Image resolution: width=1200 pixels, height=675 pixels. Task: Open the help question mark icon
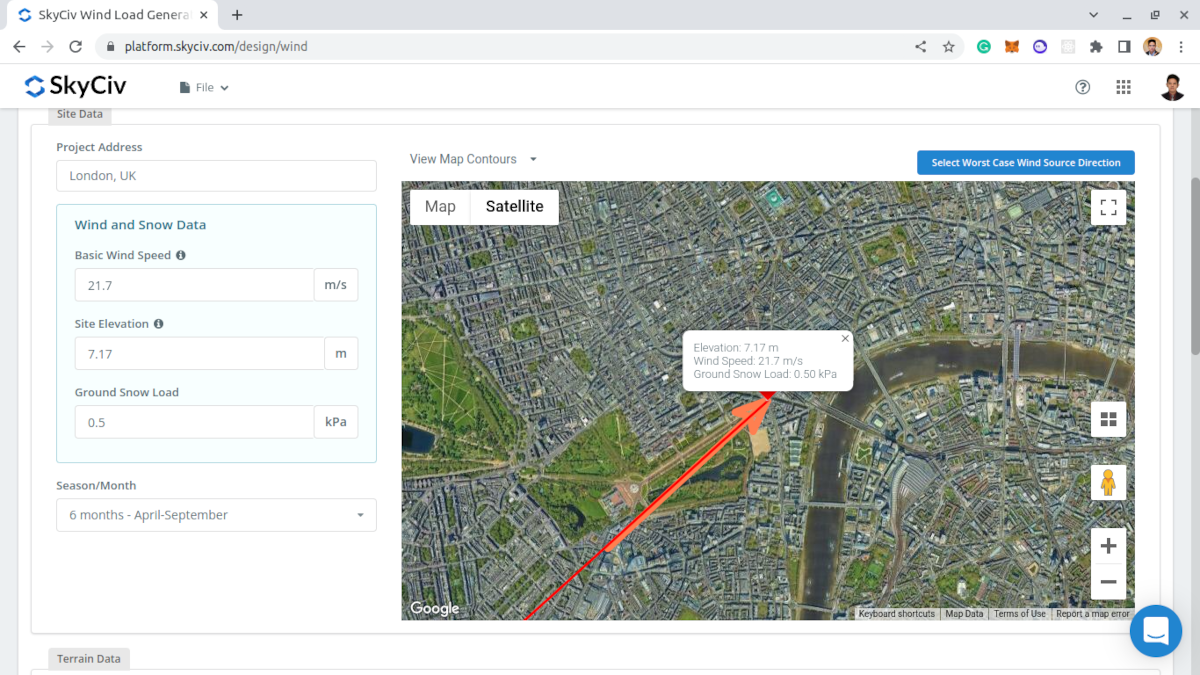click(x=1082, y=87)
